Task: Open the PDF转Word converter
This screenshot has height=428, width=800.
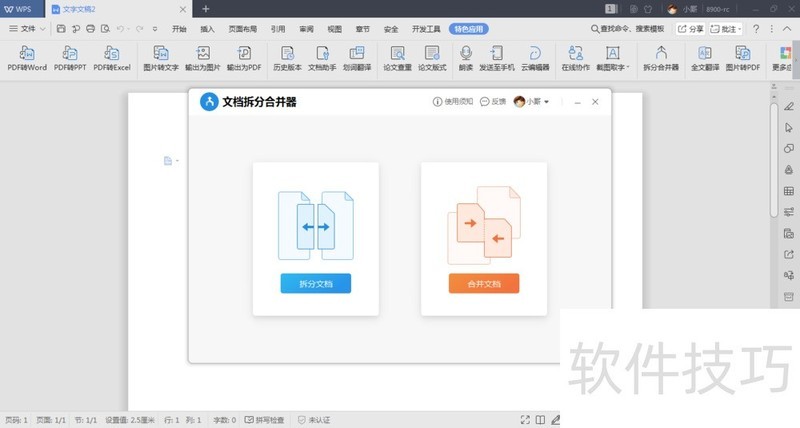Action: point(27,58)
